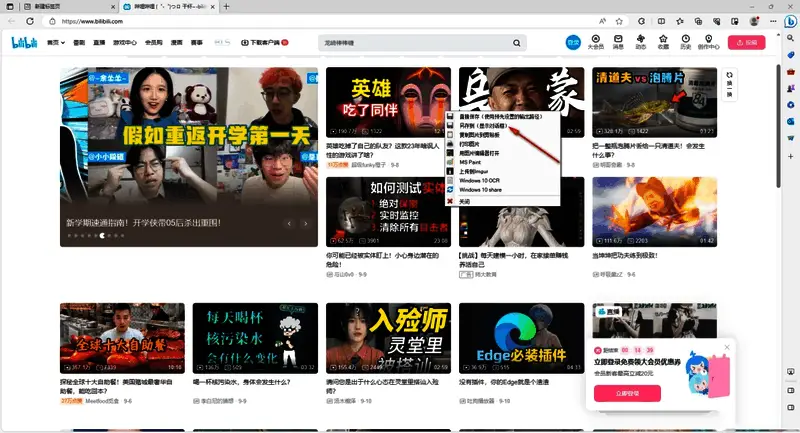Open the 会员购 link in navigation

coord(154,43)
